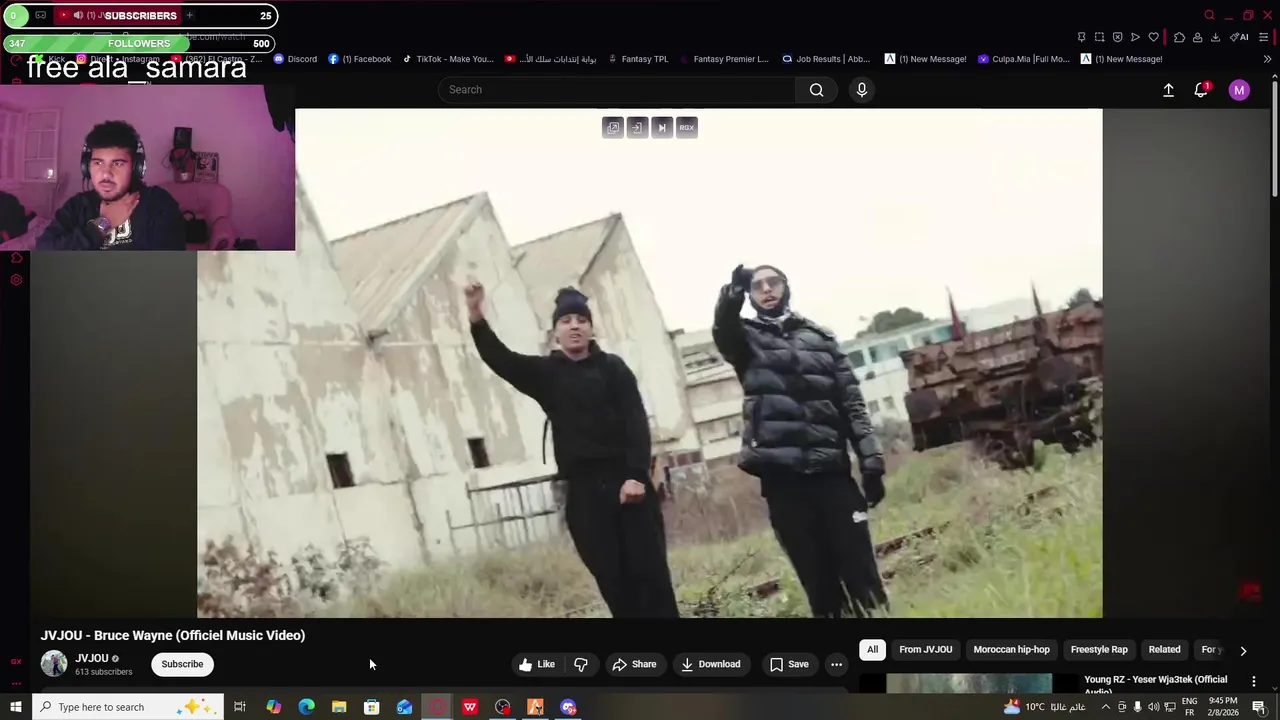Click the skip-next icon above the video
1280x720 pixels.
coord(662,127)
